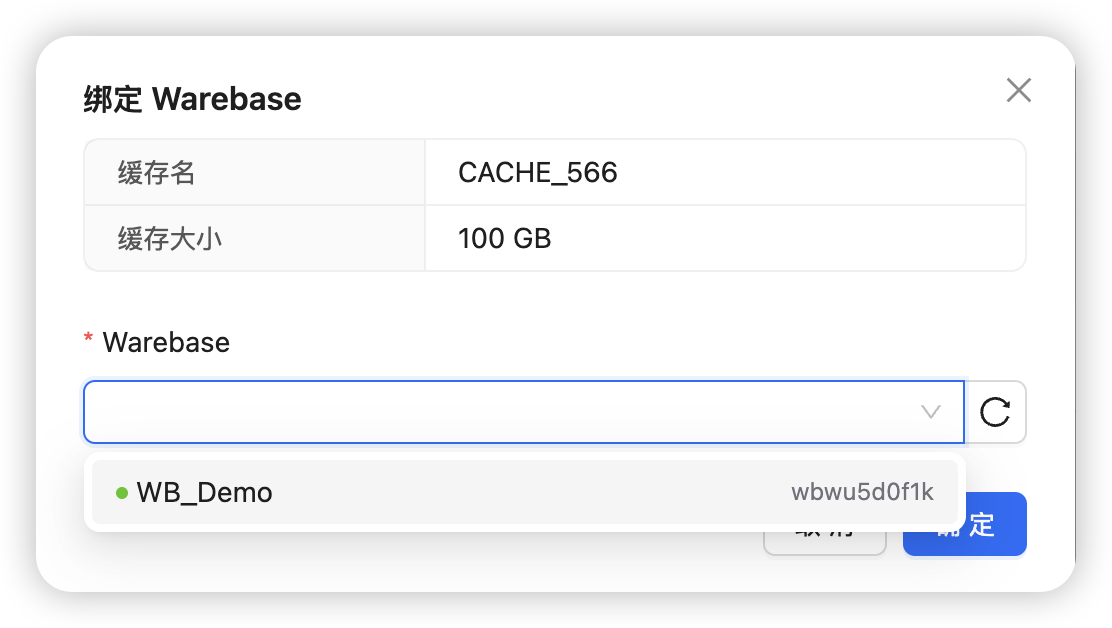Click the refresh Warebase list icon
Viewport: 1112px width, 628px height.
(x=995, y=412)
